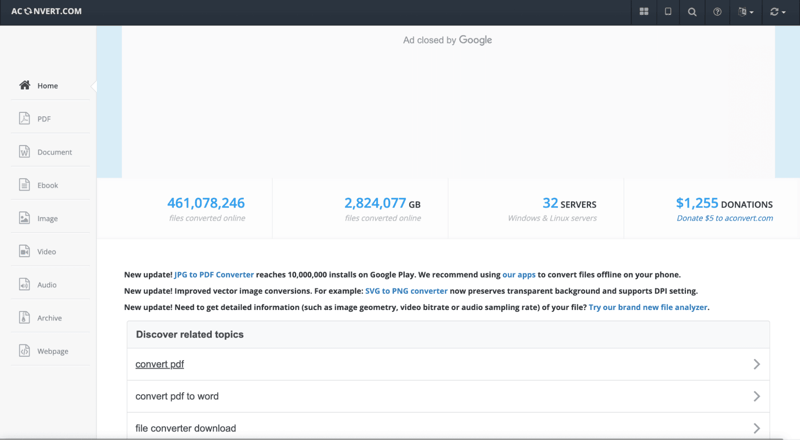
Task: Go to the Ebook section
Action: pyautogui.click(x=48, y=185)
